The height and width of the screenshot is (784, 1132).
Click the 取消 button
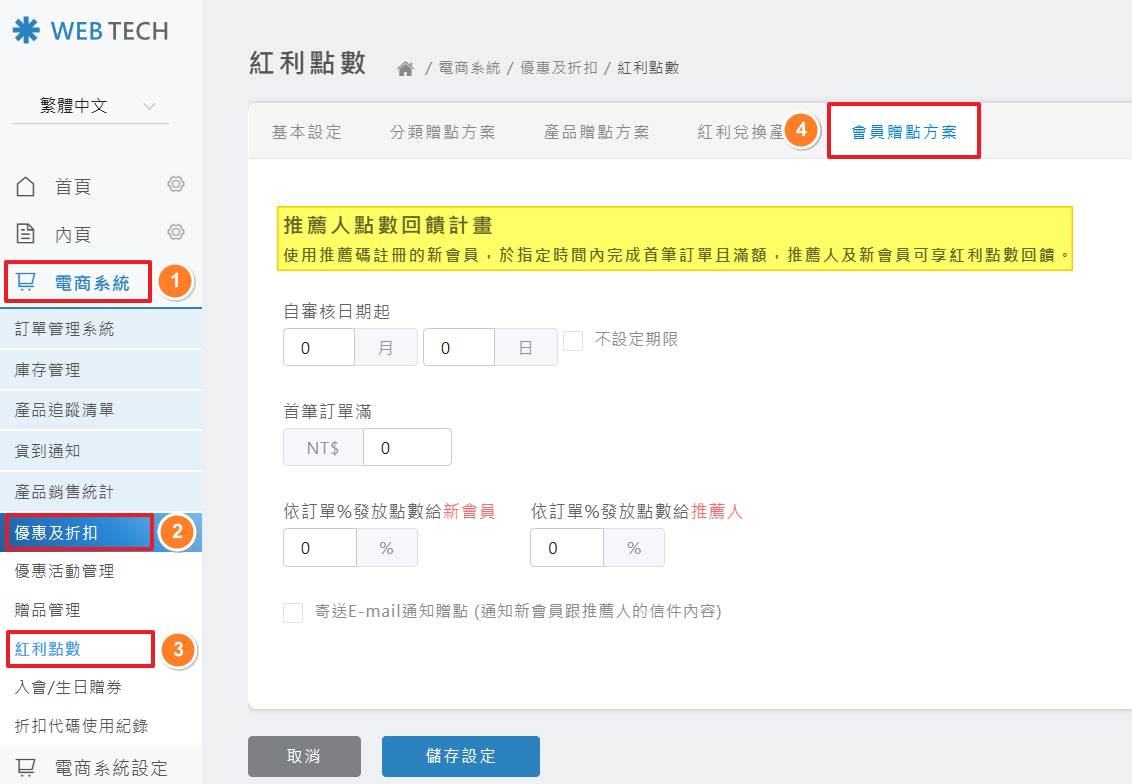(304, 756)
